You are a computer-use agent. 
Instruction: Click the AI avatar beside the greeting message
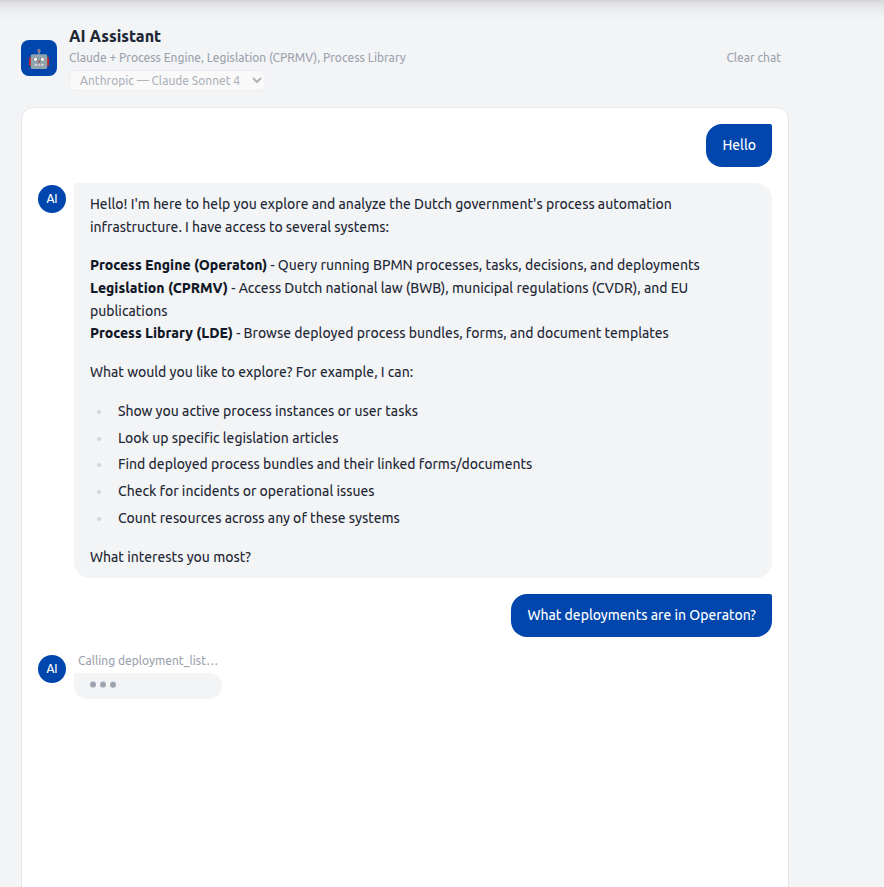[x=51, y=199]
